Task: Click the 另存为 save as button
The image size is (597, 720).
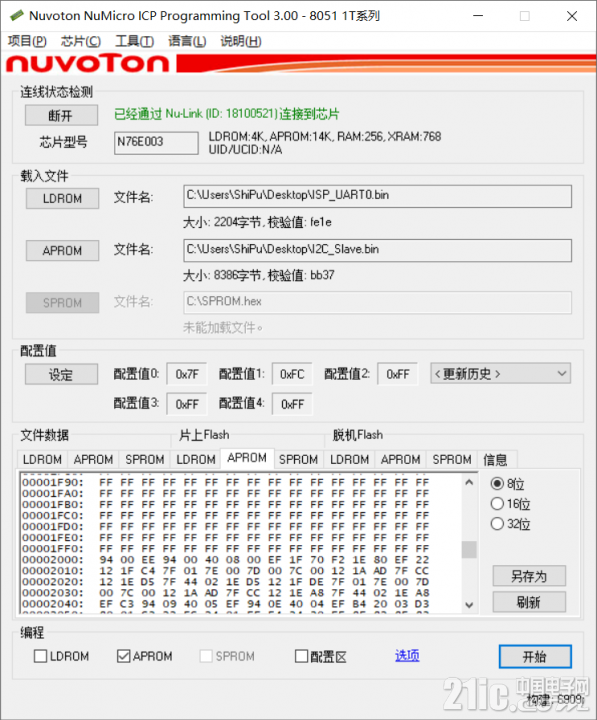Action: pos(529,576)
